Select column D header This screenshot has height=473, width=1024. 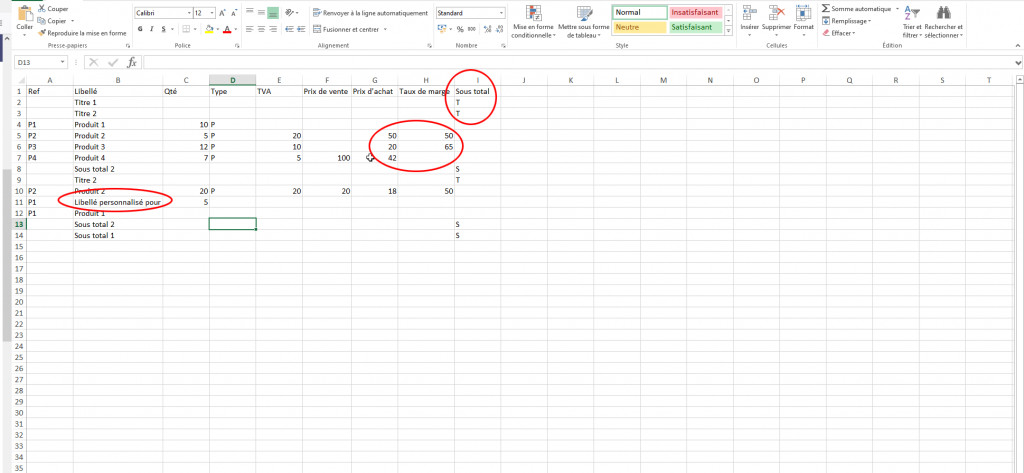click(x=232, y=80)
